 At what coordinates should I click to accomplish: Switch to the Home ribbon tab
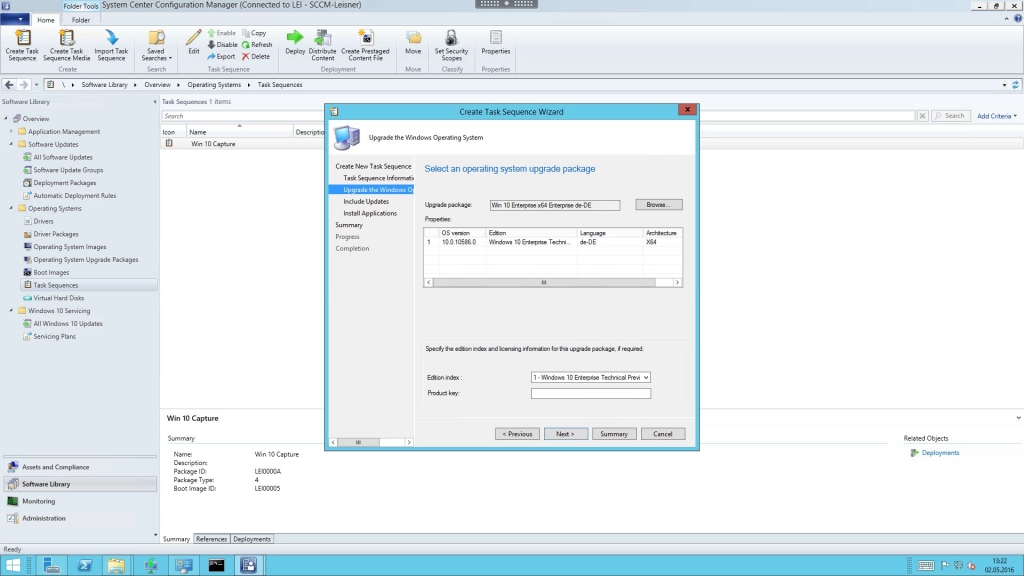pyautogui.click(x=46, y=20)
